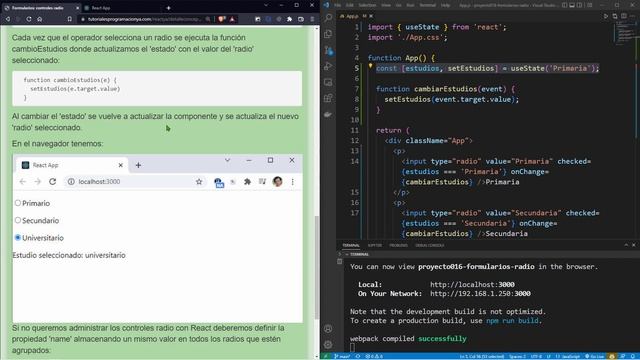
Task: Reload the tutorial page in the browser
Action: coord(29,19)
